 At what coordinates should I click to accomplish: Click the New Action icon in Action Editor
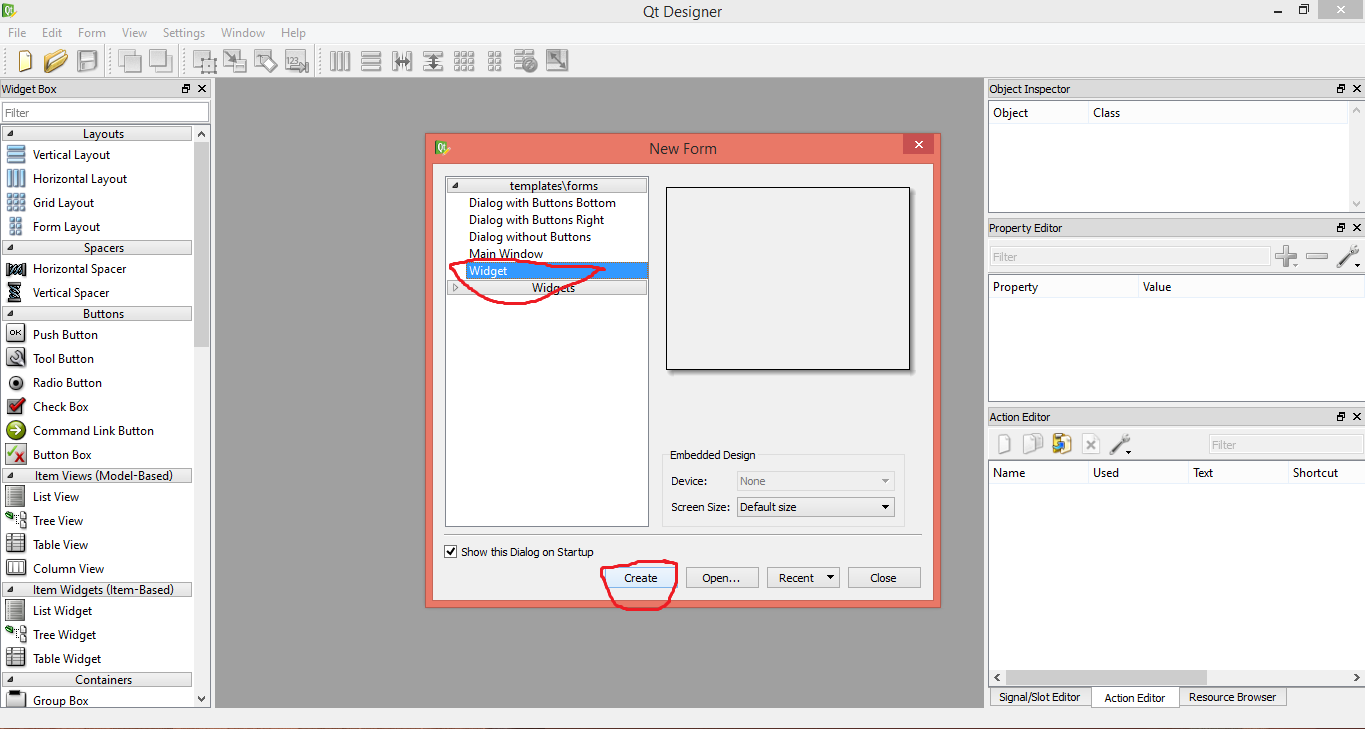[x=1003, y=443]
